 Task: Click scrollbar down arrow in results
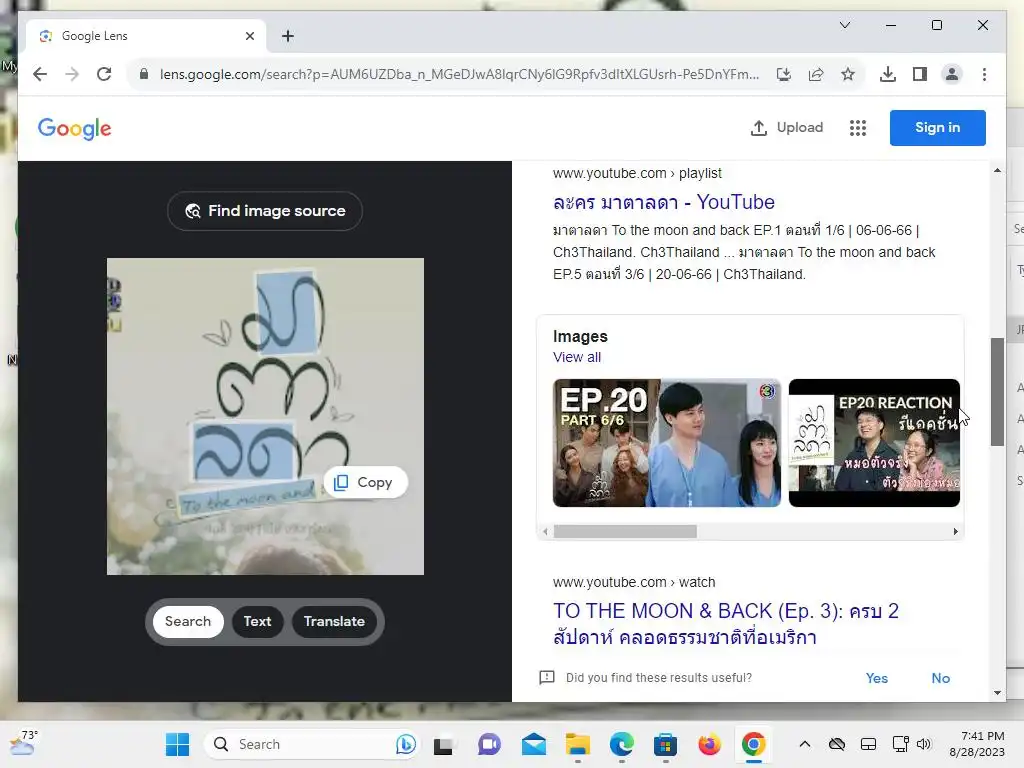(997, 692)
